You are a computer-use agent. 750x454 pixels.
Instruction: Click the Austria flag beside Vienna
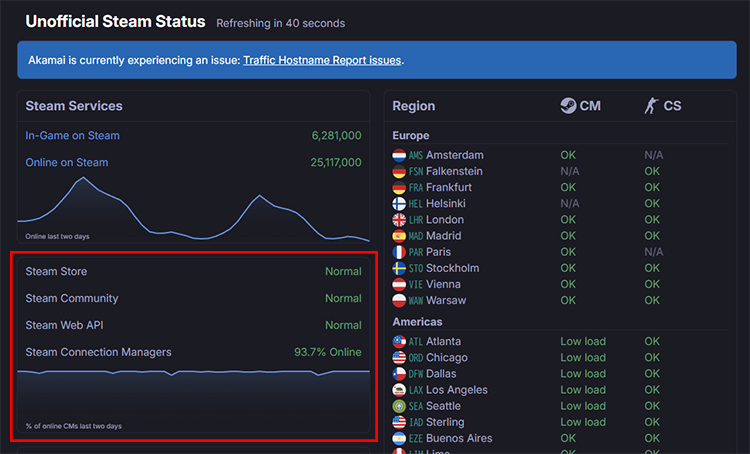tap(399, 284)
